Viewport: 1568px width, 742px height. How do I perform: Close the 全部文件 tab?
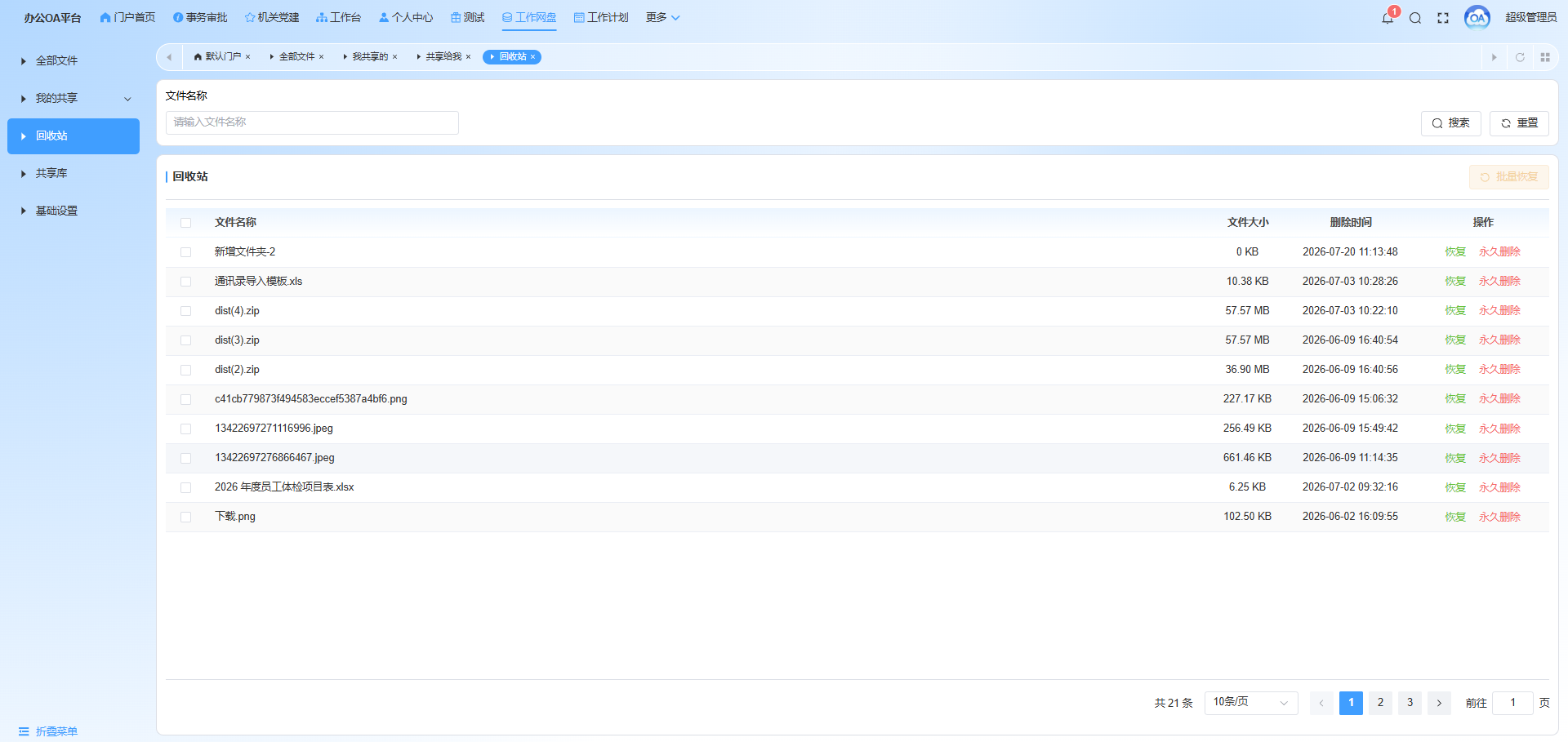coord(321,57)
